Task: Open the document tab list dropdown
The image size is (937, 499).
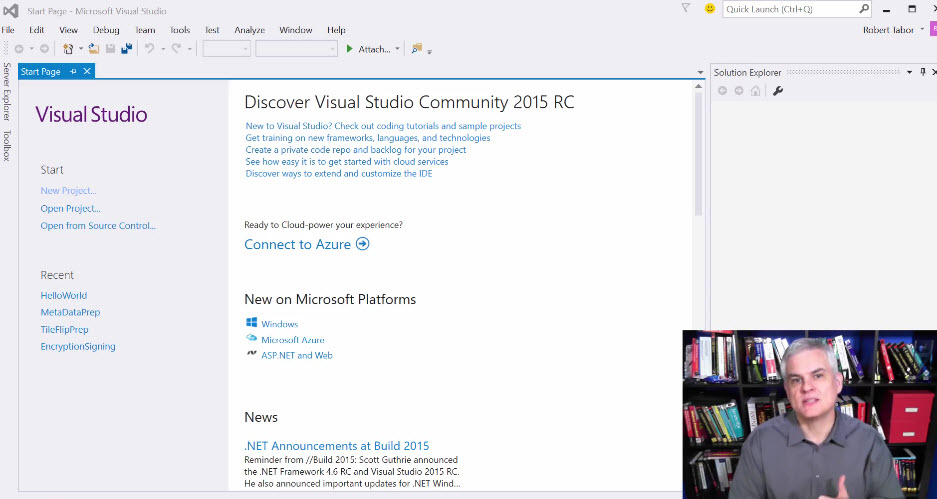Action: tap(700, 72)
